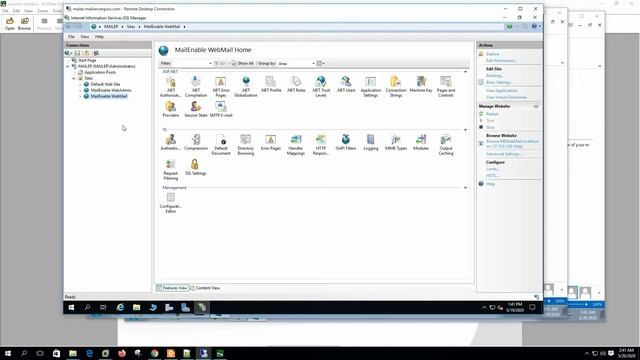
Task: Open the MIME Types feature
Action: [x=396, y=142]
